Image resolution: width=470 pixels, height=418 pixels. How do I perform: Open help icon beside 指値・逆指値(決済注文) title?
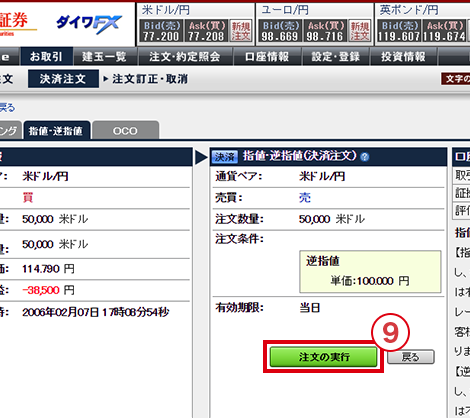pos(365,157)
